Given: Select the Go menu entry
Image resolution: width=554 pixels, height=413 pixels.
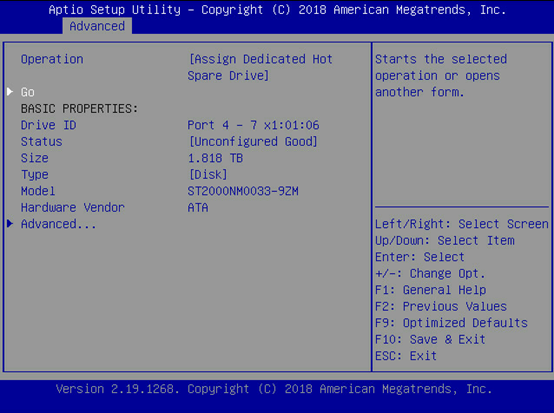Looking at the screenshot, I should (x=28, y=92).
